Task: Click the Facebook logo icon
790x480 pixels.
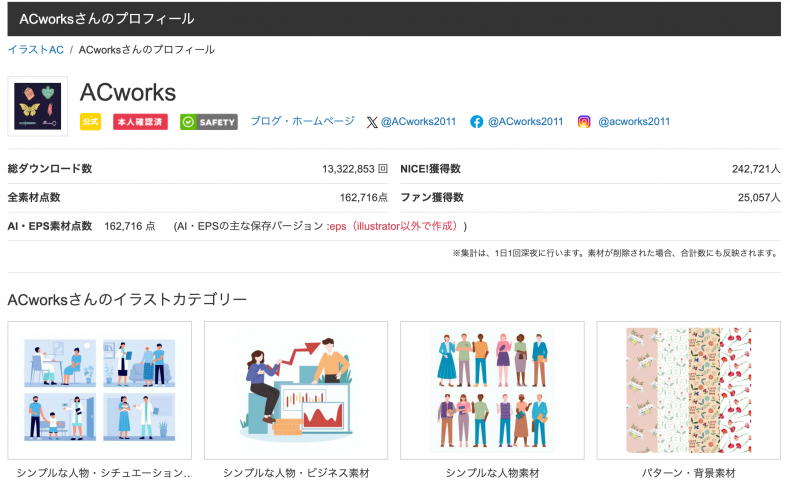Action: (x=476, y=122)
